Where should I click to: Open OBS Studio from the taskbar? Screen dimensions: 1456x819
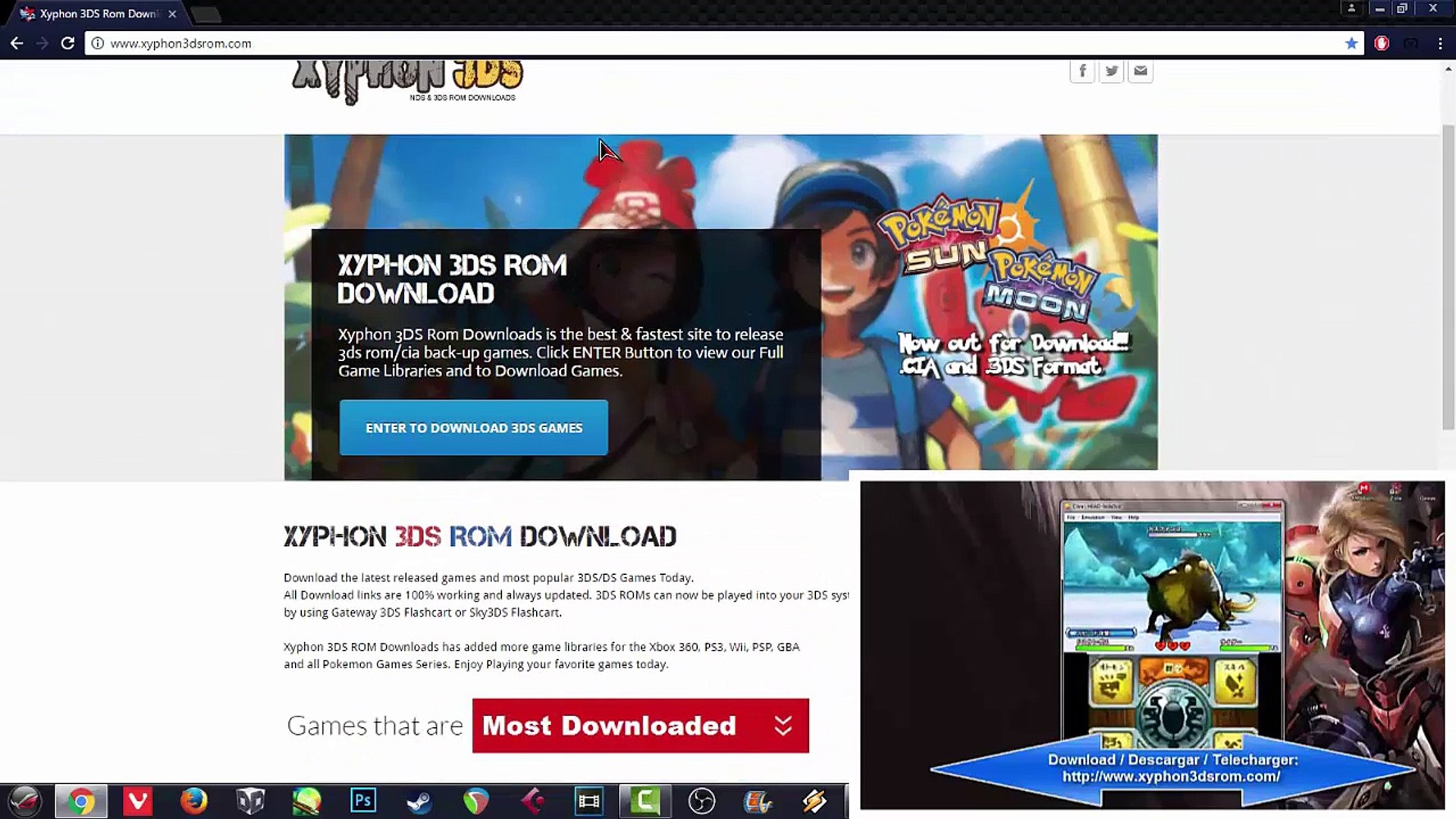click(x=701, y=801)
